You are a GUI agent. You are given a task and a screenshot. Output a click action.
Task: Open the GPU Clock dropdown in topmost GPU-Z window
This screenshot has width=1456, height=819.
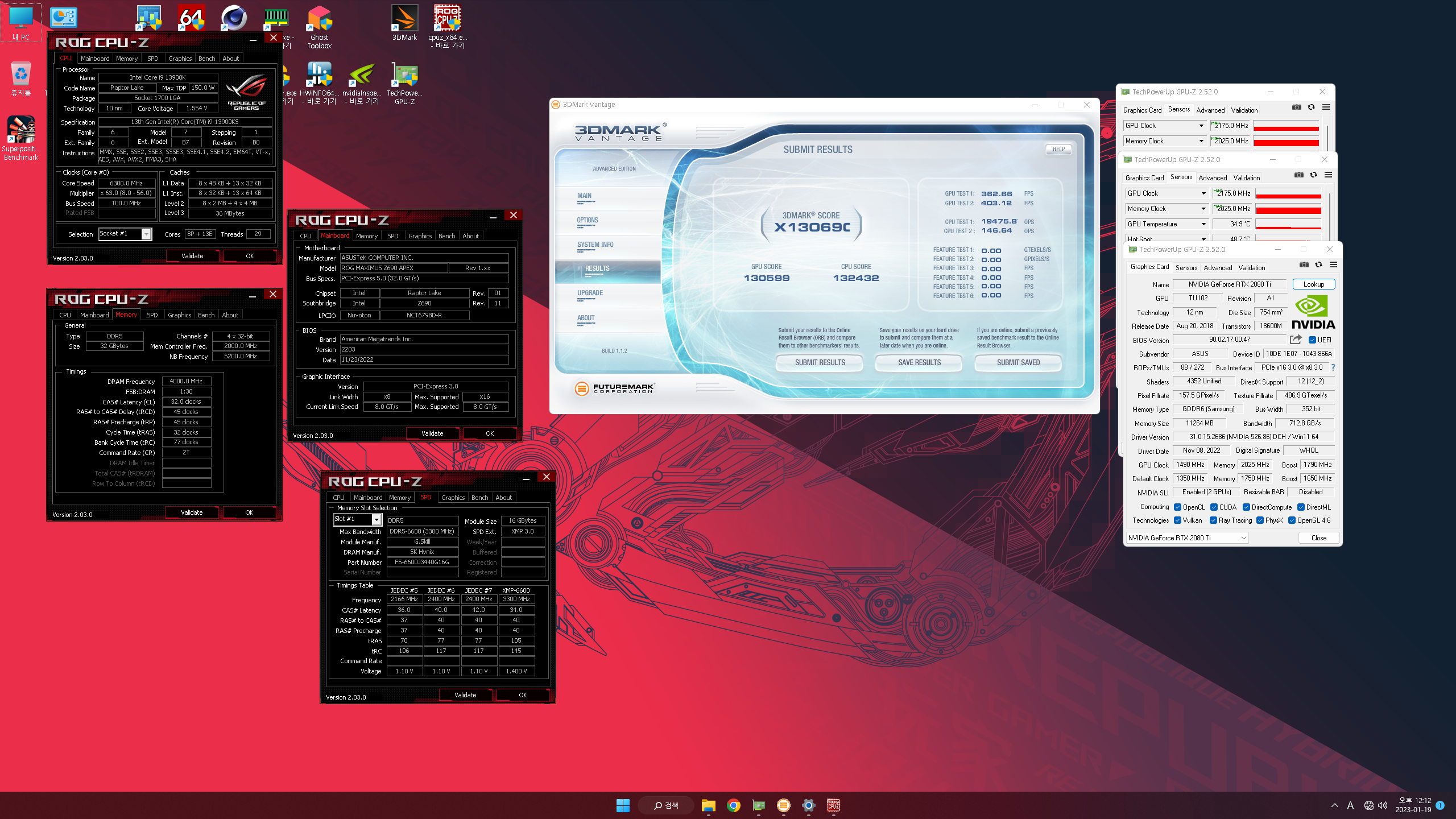pos(1164,126)
